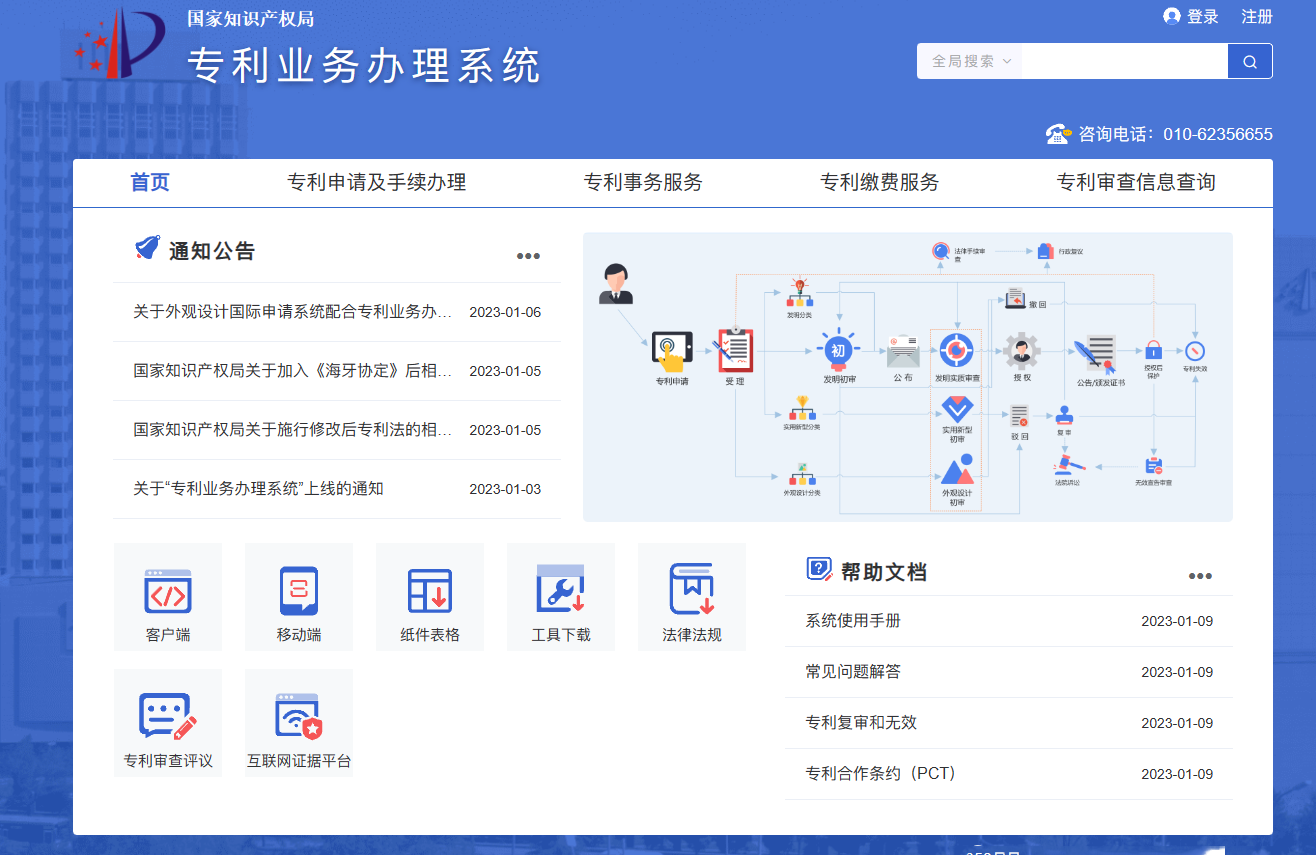Open the 专利复审和无效 help document
The height and width of the screenshot is (855, 1316).
pyautogui.click(x=861, y=723)
